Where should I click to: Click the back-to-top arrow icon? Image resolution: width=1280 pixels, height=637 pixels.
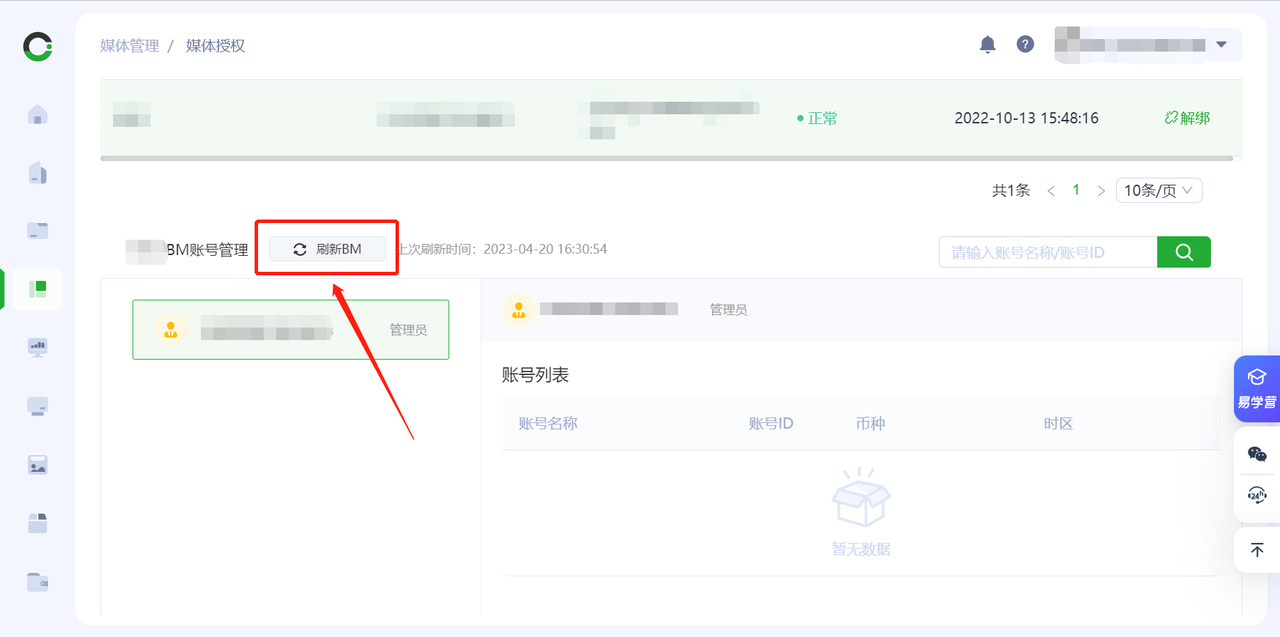click(1257, 550)
